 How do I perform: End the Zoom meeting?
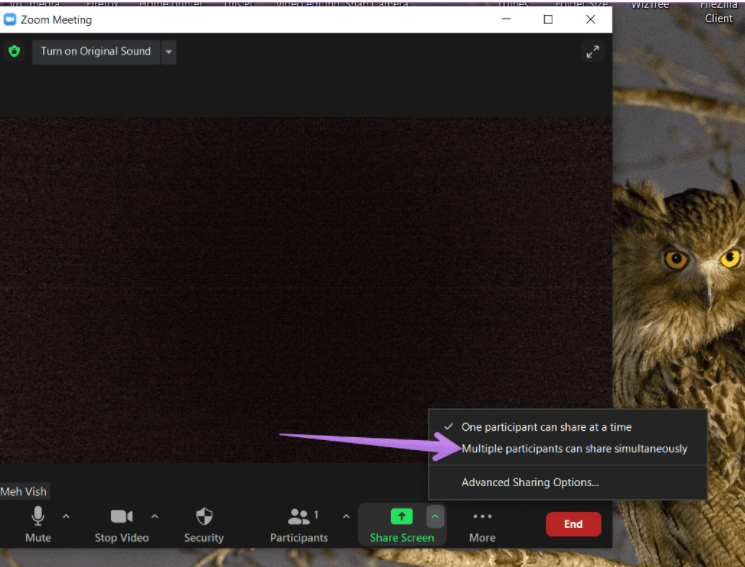[573, 524]
